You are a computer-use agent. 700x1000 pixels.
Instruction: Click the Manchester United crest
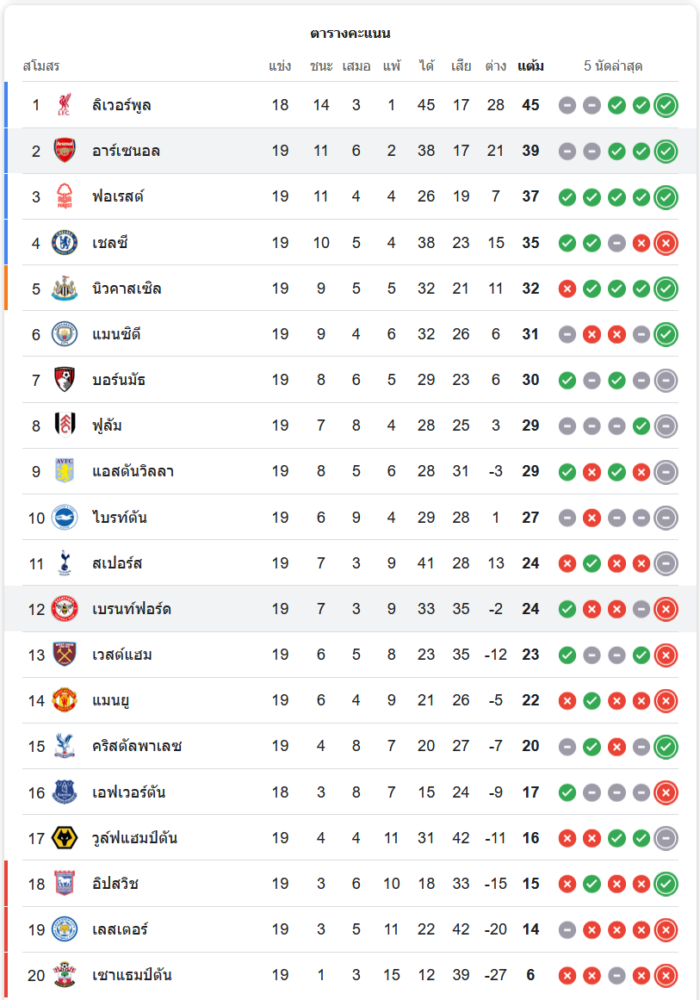point(64,700)
